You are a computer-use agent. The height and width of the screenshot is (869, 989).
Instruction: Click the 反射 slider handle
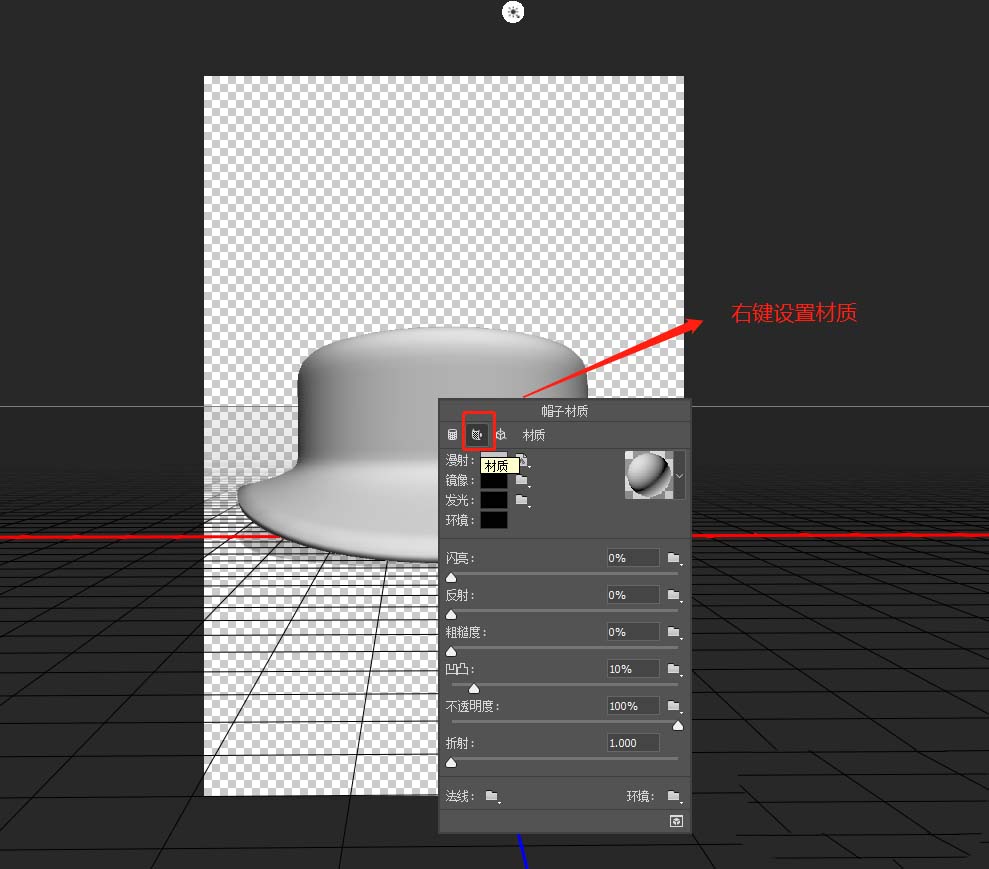(x=451, y=614)
